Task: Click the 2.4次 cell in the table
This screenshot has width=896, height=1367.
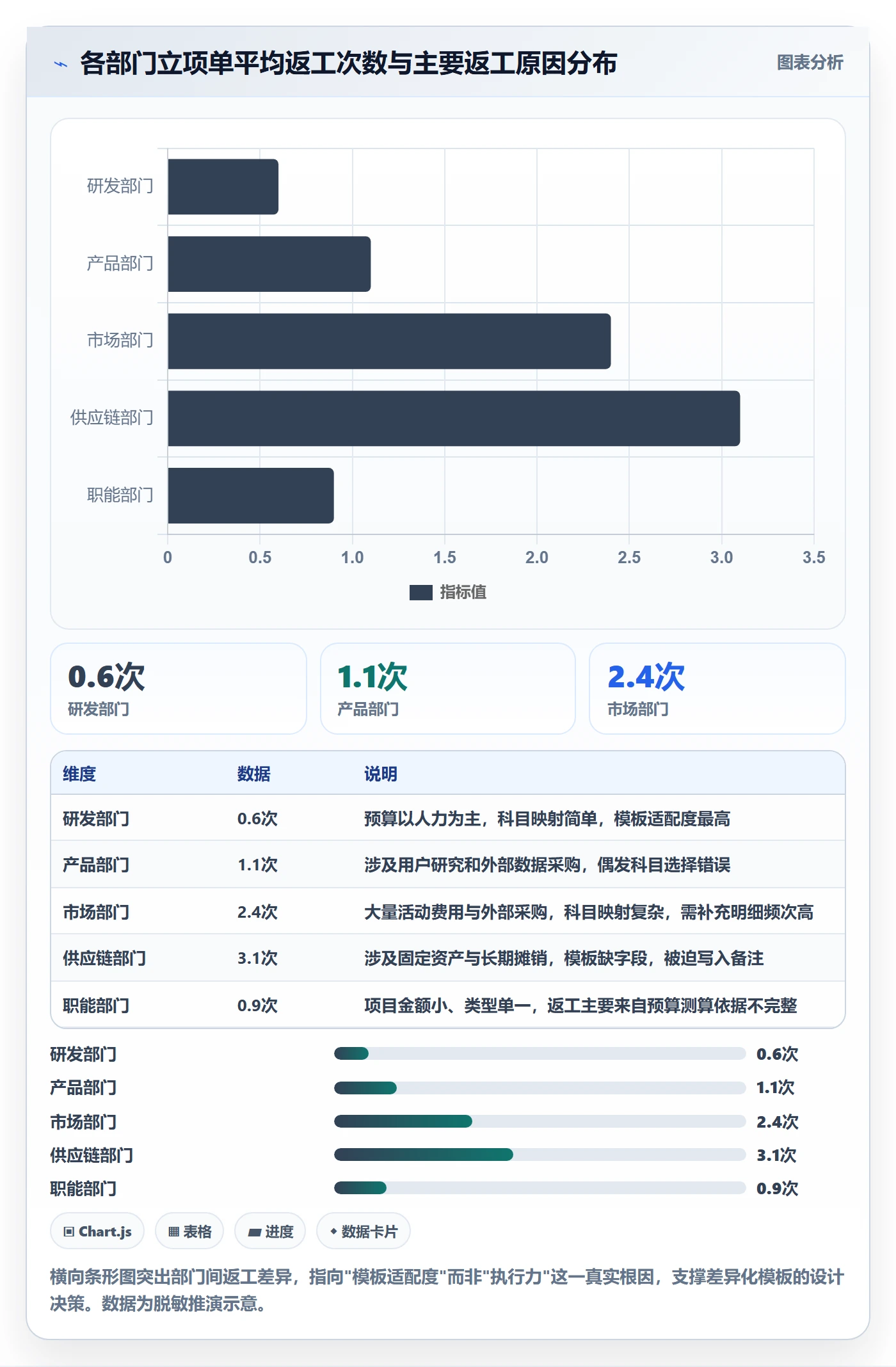Action: click(x=258, y=912)
